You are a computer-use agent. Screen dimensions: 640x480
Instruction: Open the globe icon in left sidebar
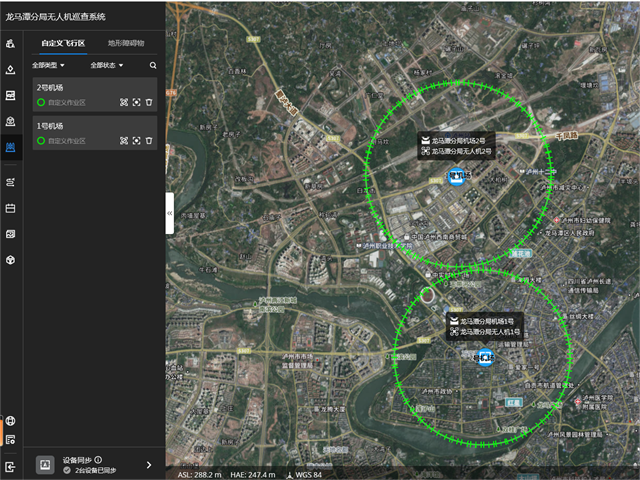pos(10,421)
